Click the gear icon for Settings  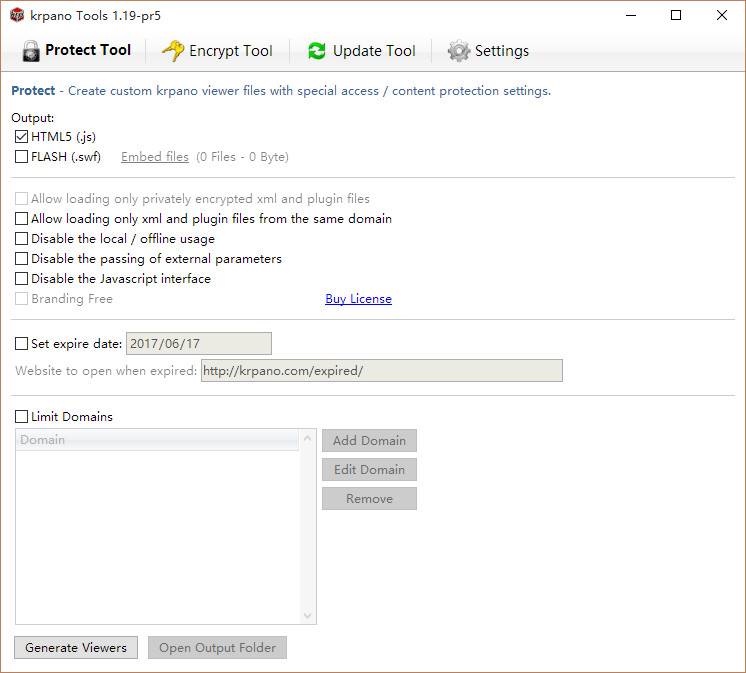[459, 51]
